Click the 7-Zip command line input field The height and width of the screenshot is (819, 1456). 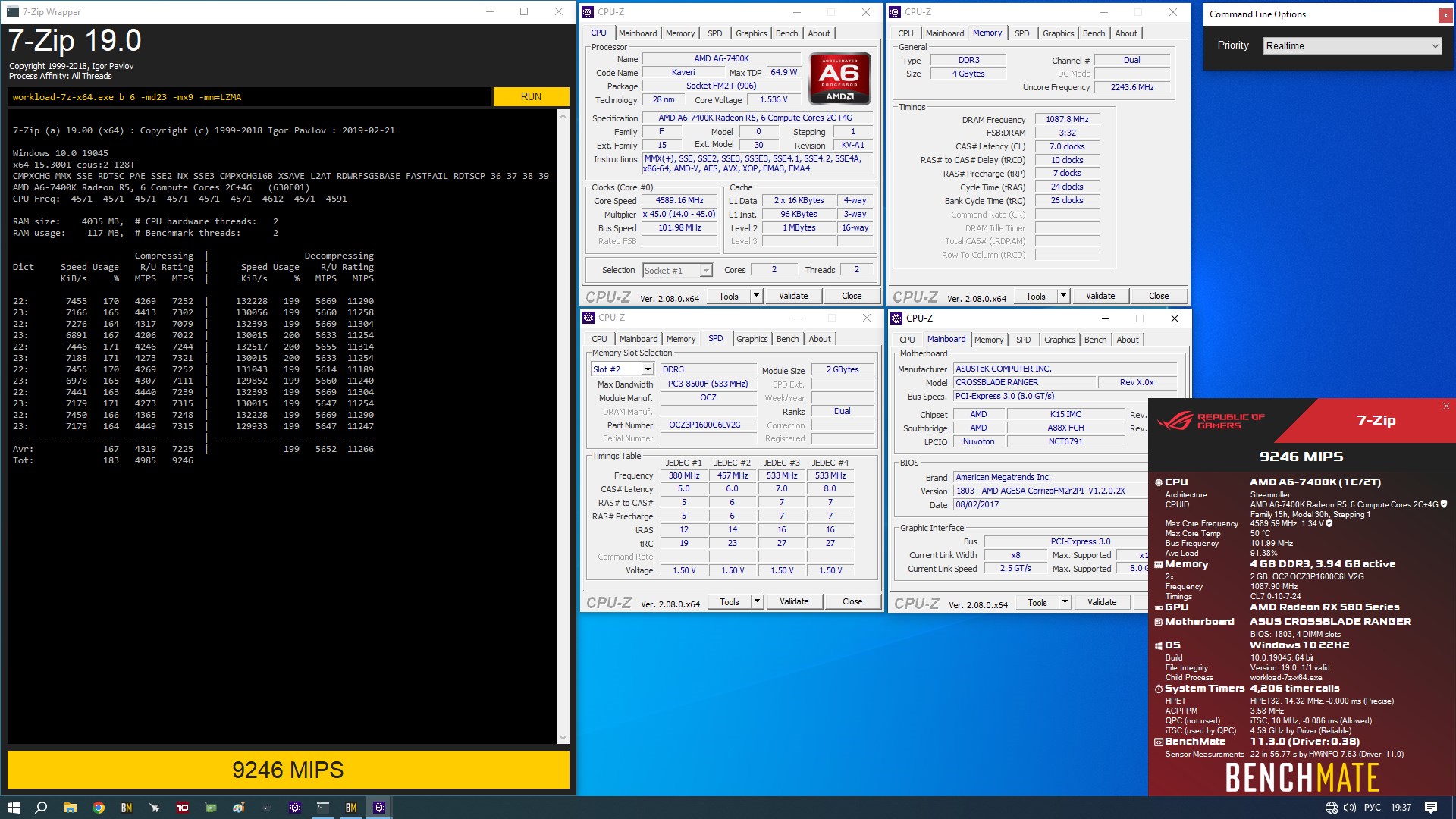249,97
